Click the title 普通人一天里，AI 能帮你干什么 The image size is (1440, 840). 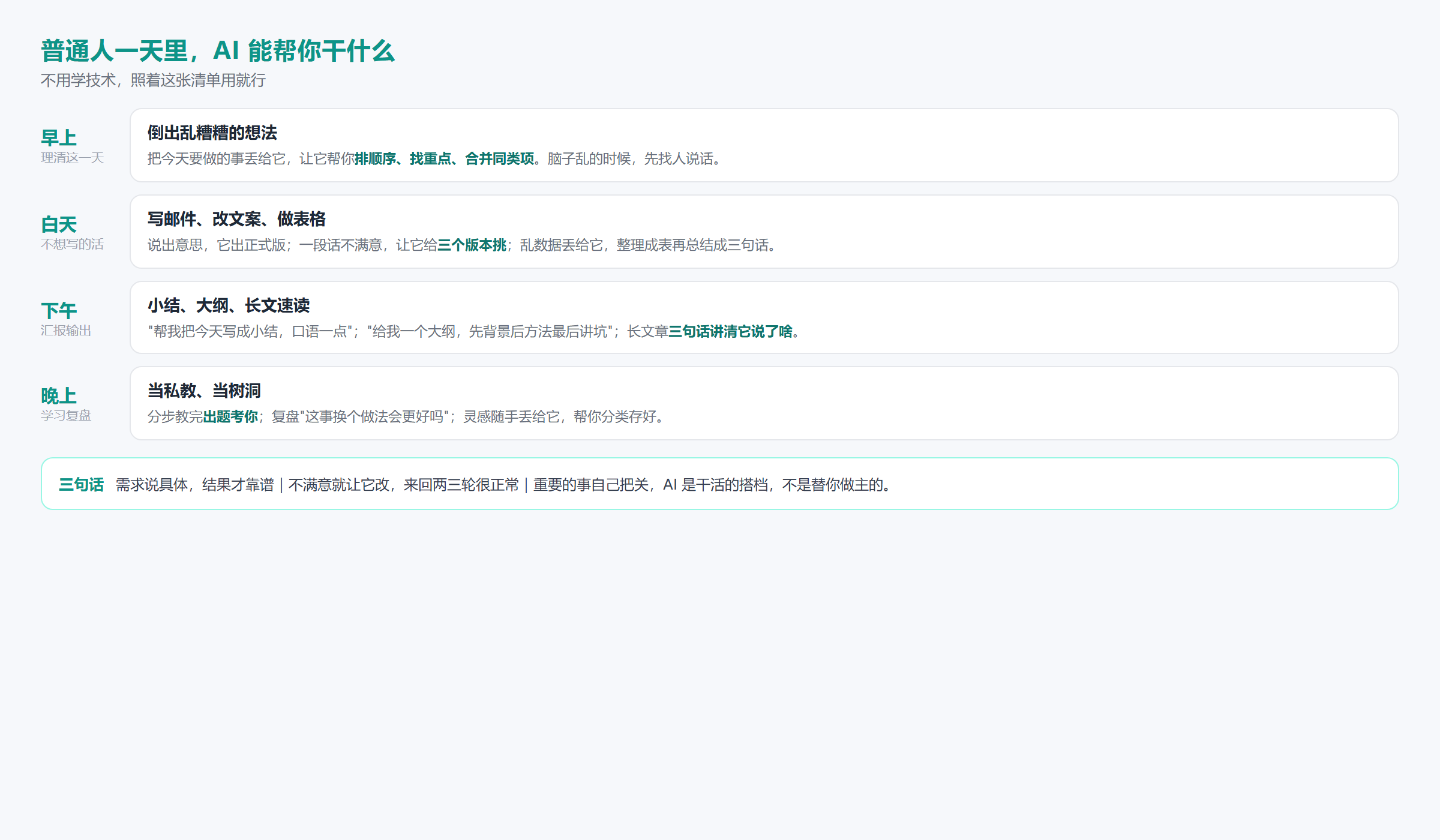pos(218,50)
